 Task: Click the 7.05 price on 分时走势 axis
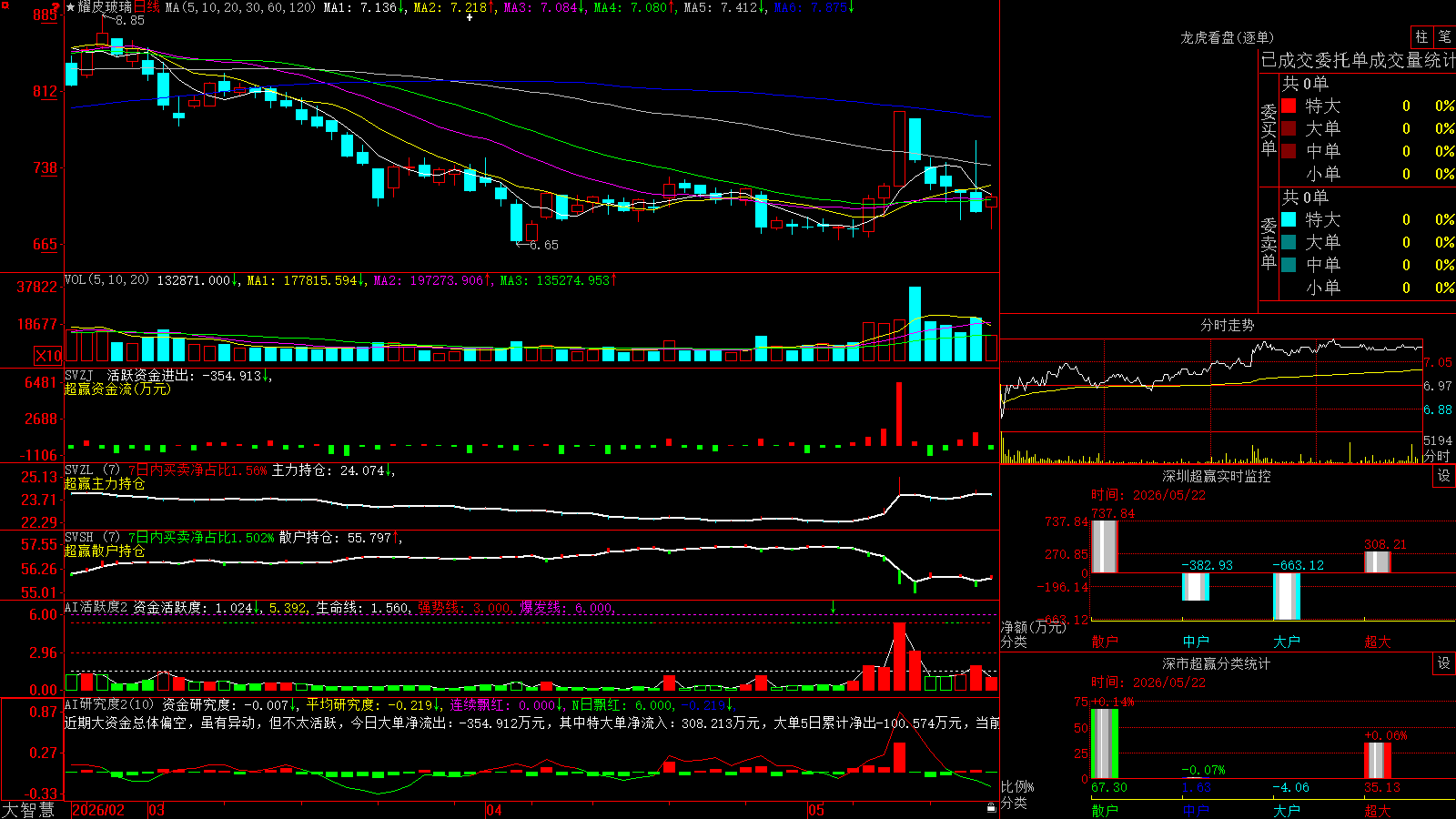[1438, 362]
